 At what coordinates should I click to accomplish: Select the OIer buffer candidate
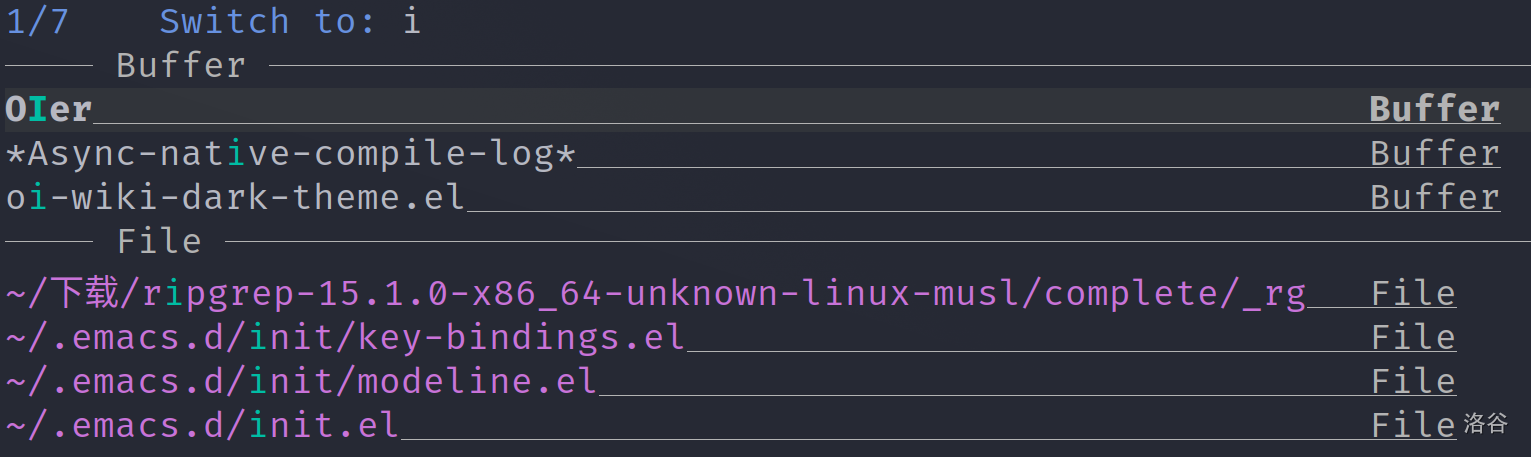pyautogui.click(x=49, y=110)
